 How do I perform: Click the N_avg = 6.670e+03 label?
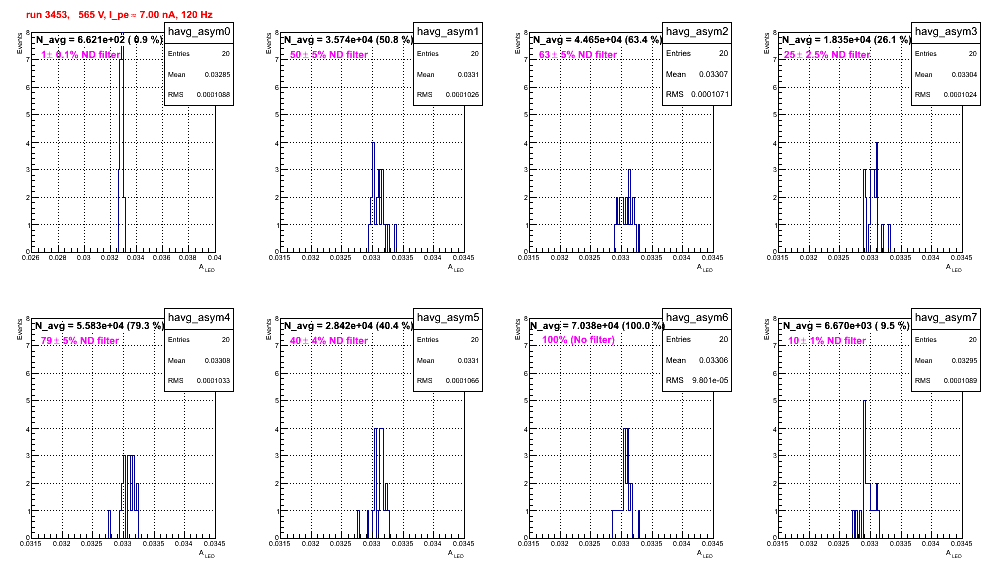tap(845, 326)
